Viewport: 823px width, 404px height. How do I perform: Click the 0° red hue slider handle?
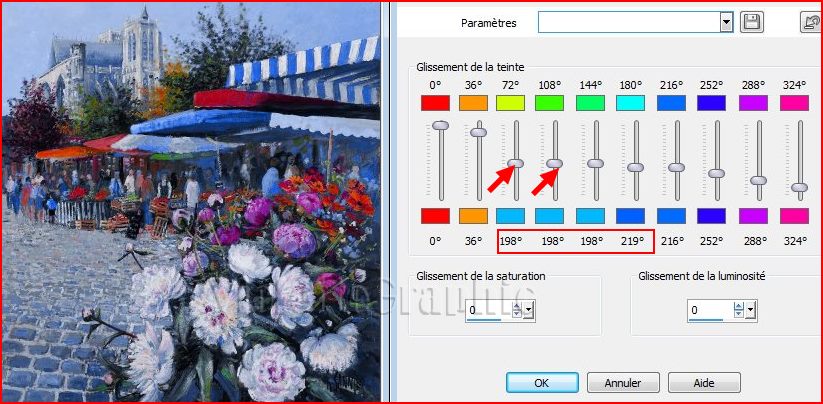tap(438, 124)
